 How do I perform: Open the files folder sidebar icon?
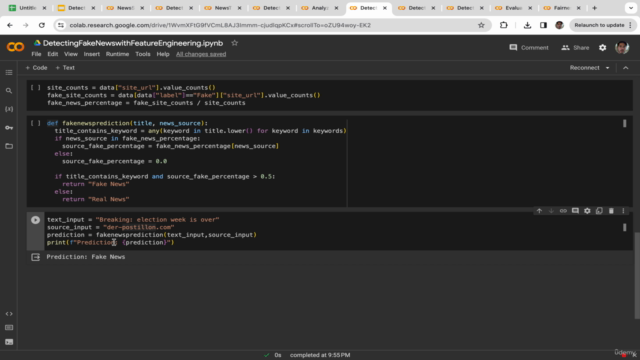9,146
